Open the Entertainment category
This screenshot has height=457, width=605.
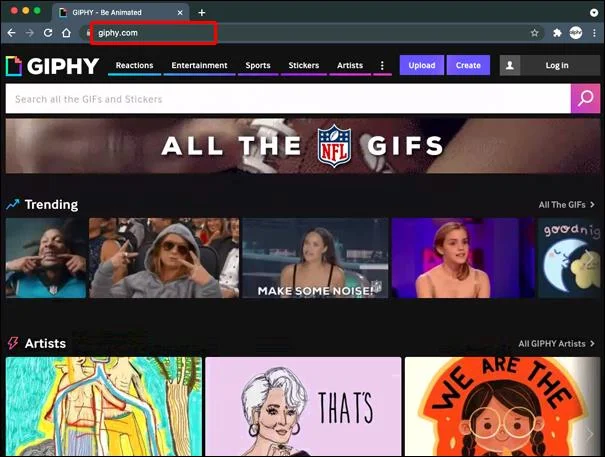click(199, 65)
